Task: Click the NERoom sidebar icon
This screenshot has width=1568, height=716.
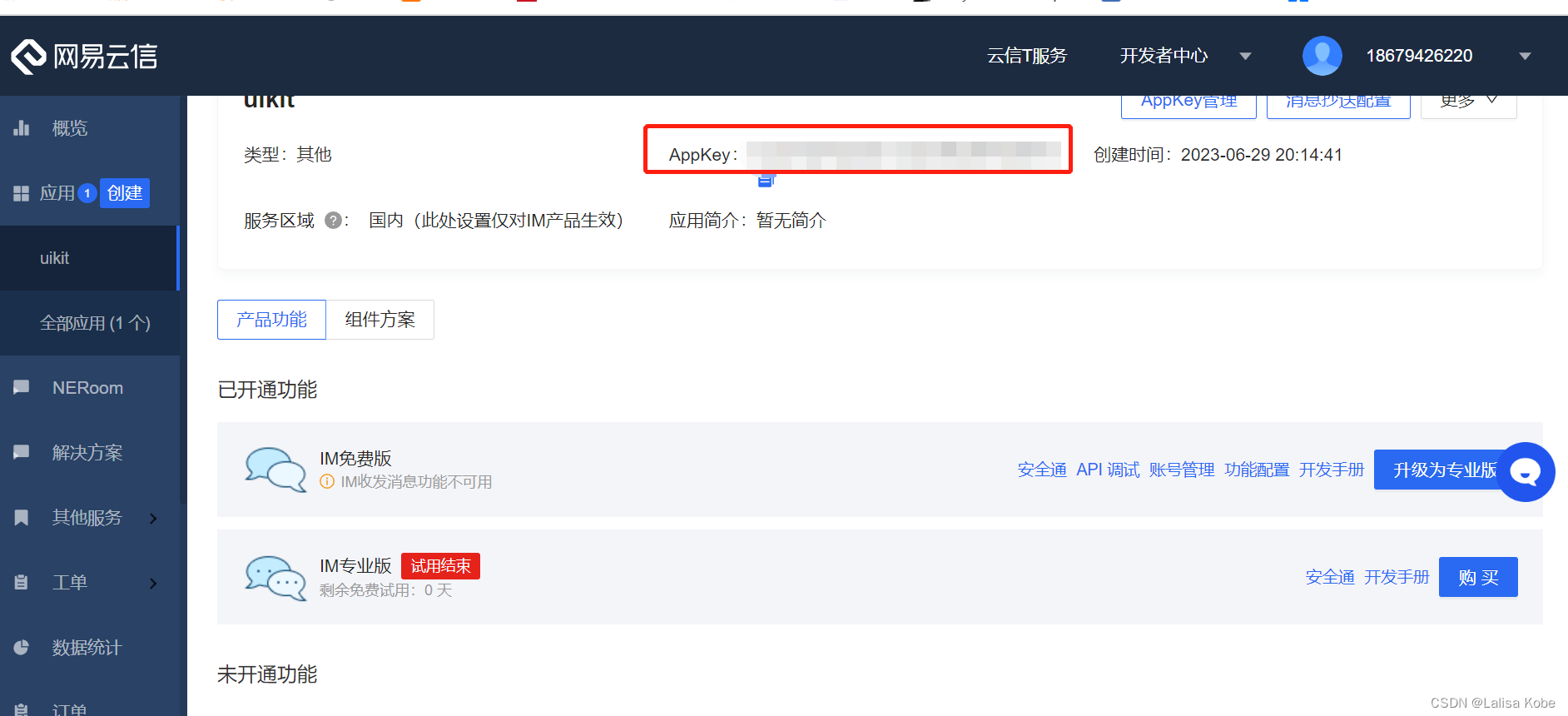Action: (x=22, y=387)
